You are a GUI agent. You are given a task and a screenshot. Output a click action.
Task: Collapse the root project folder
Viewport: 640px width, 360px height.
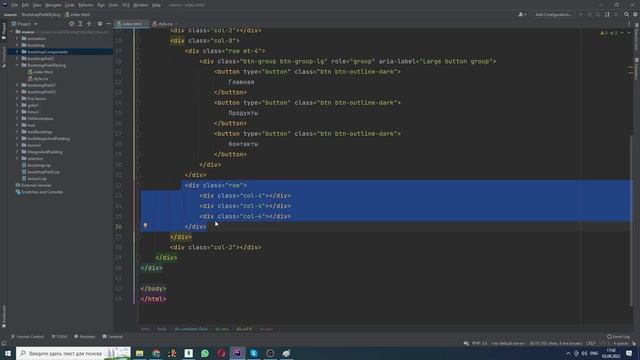(11, 32)
